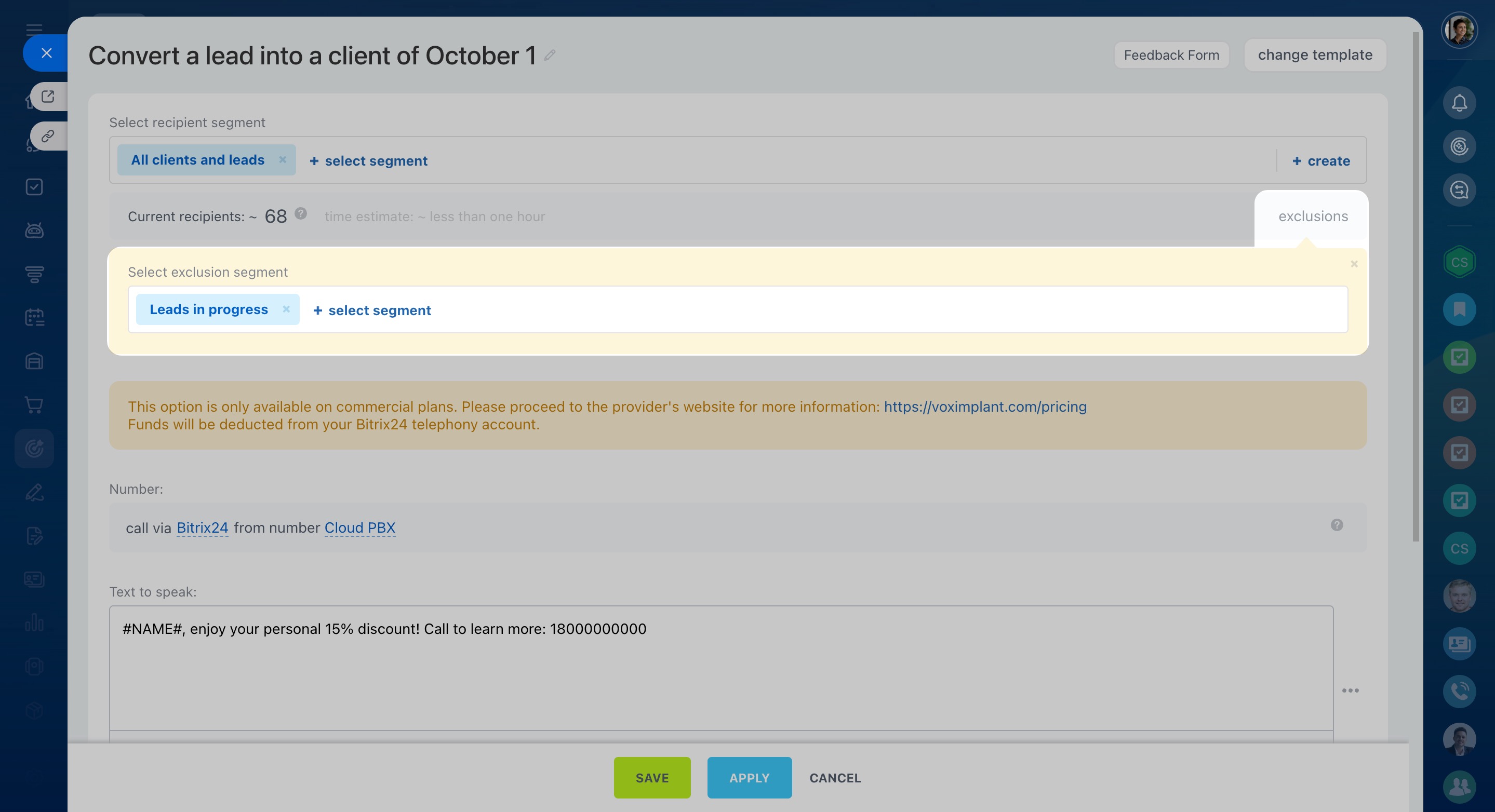1495x812 pixels.
Task: Open notifications bell in right panel
Action: pos(1459,103)
